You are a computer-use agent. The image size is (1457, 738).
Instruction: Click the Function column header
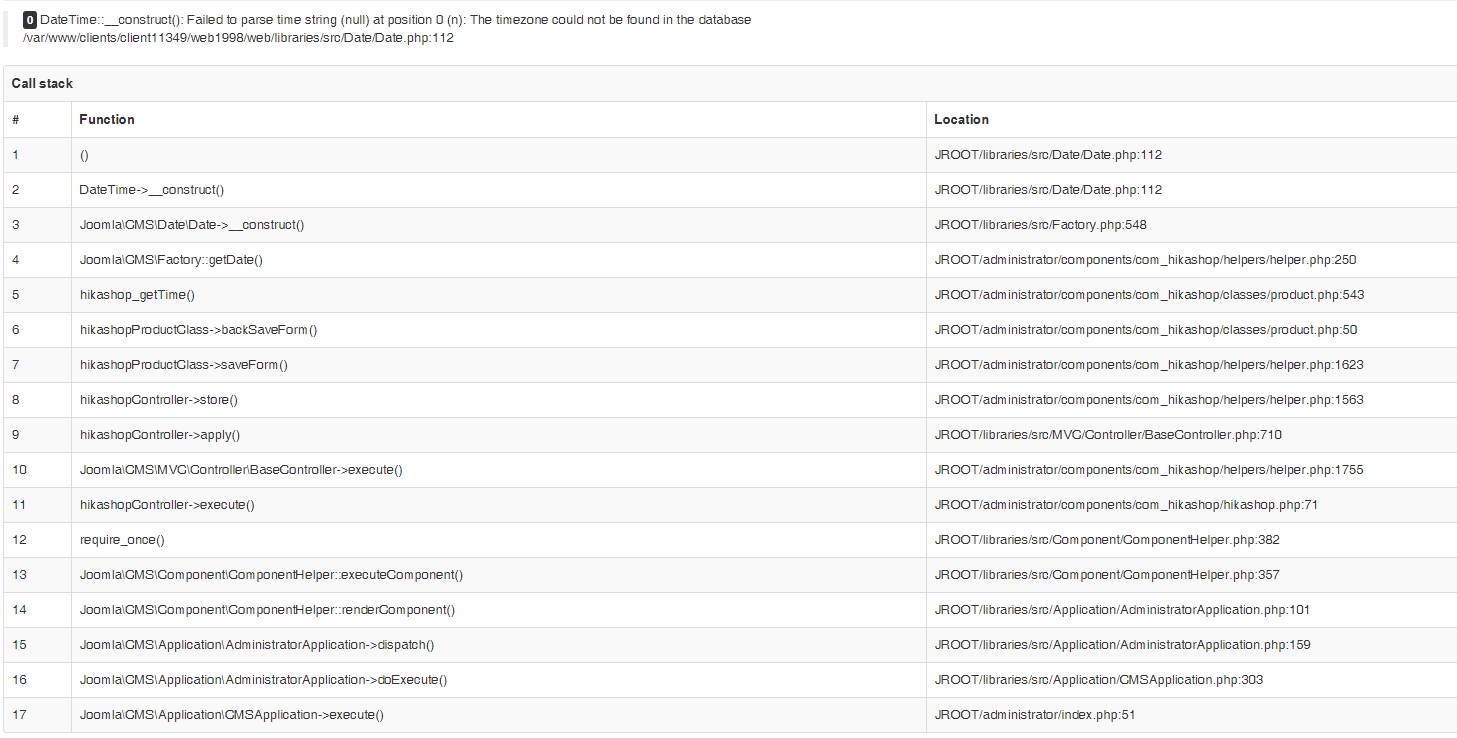tap(107, 119)
